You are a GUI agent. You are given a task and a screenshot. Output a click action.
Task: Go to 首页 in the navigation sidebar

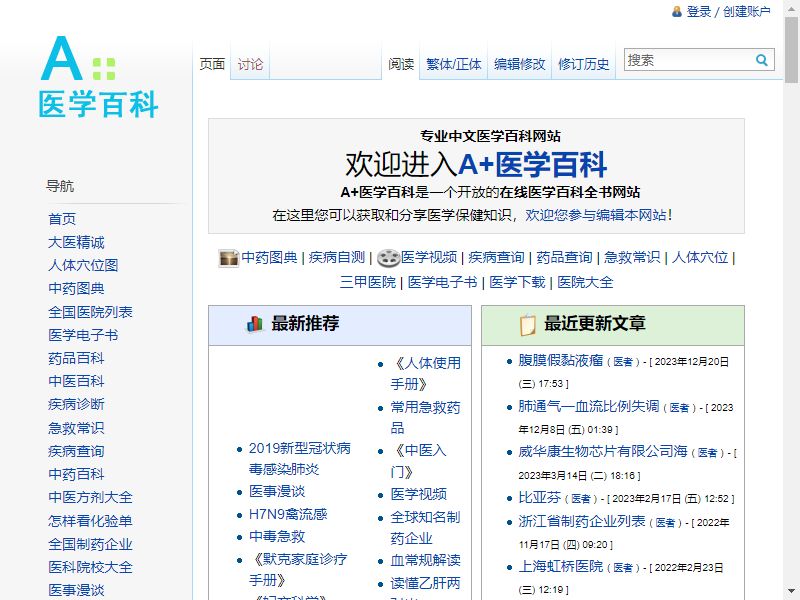62,219
